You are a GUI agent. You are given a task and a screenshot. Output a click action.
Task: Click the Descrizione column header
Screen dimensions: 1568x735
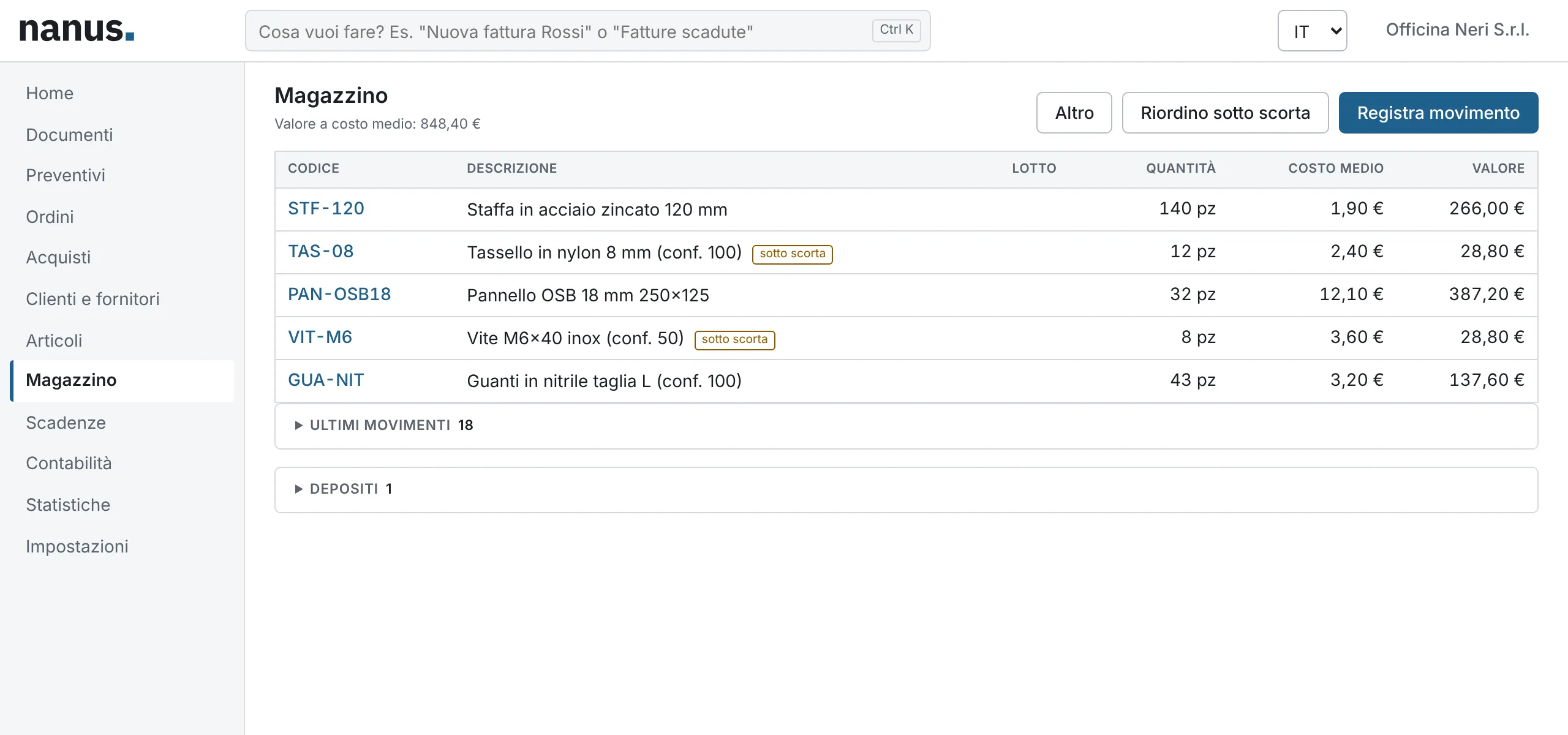click(x=512, y=168)
